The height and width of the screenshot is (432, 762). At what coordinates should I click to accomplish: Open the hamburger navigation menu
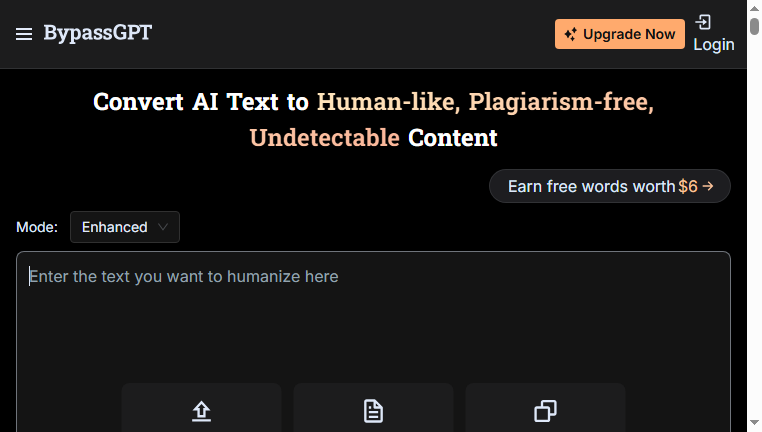click(24, 34)
